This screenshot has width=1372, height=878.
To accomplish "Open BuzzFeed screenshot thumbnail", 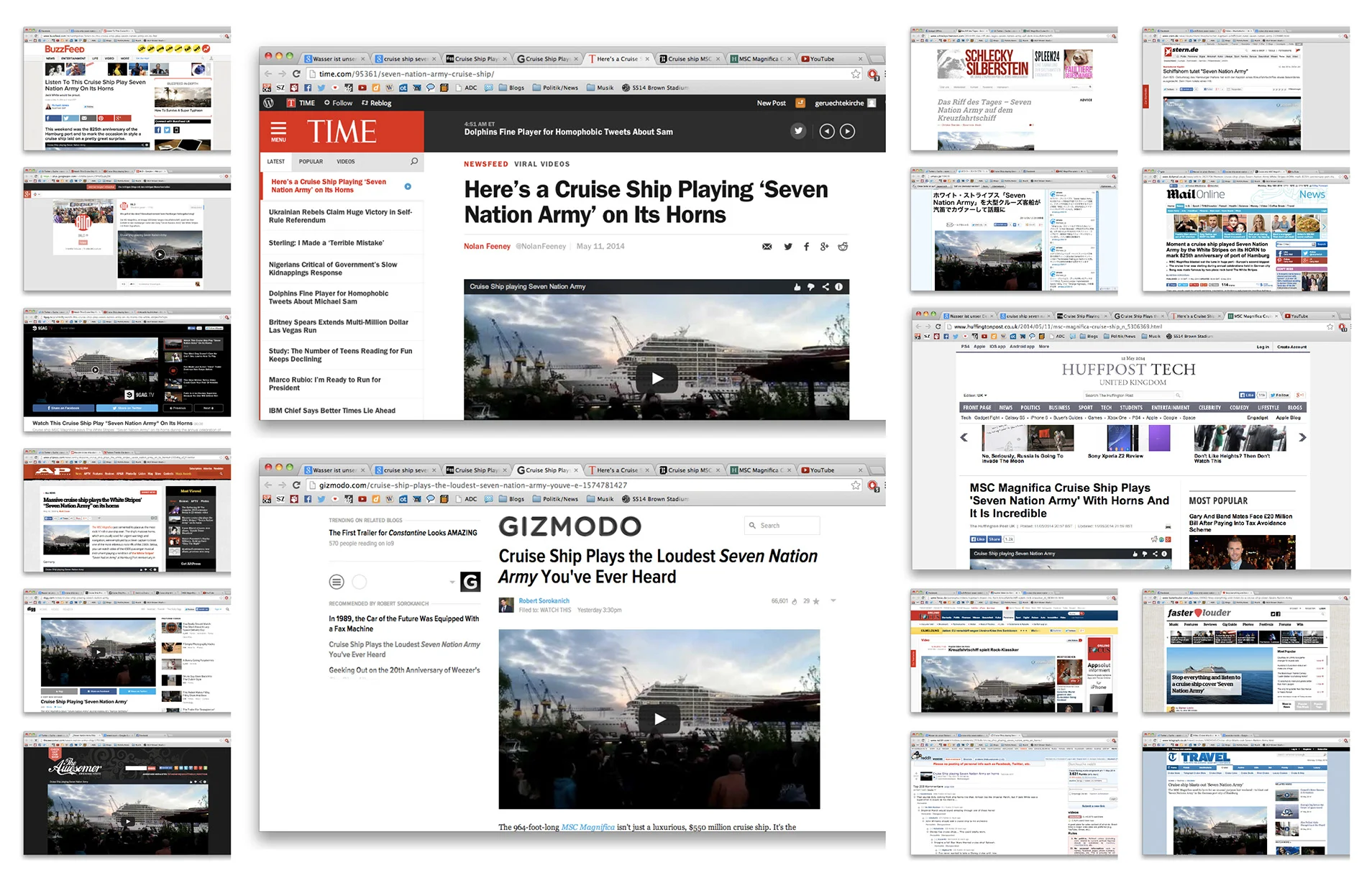I will point(127,90).
